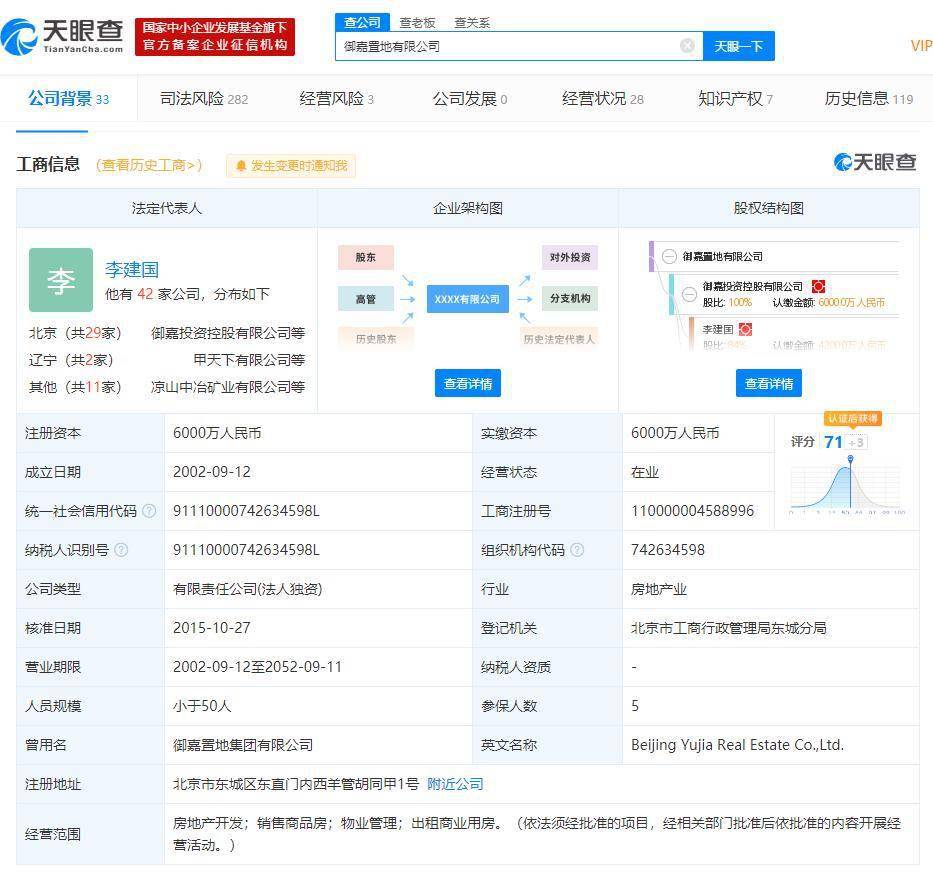Switch to the 查公司 search tab
933x876 pixels.
(362, 23)
